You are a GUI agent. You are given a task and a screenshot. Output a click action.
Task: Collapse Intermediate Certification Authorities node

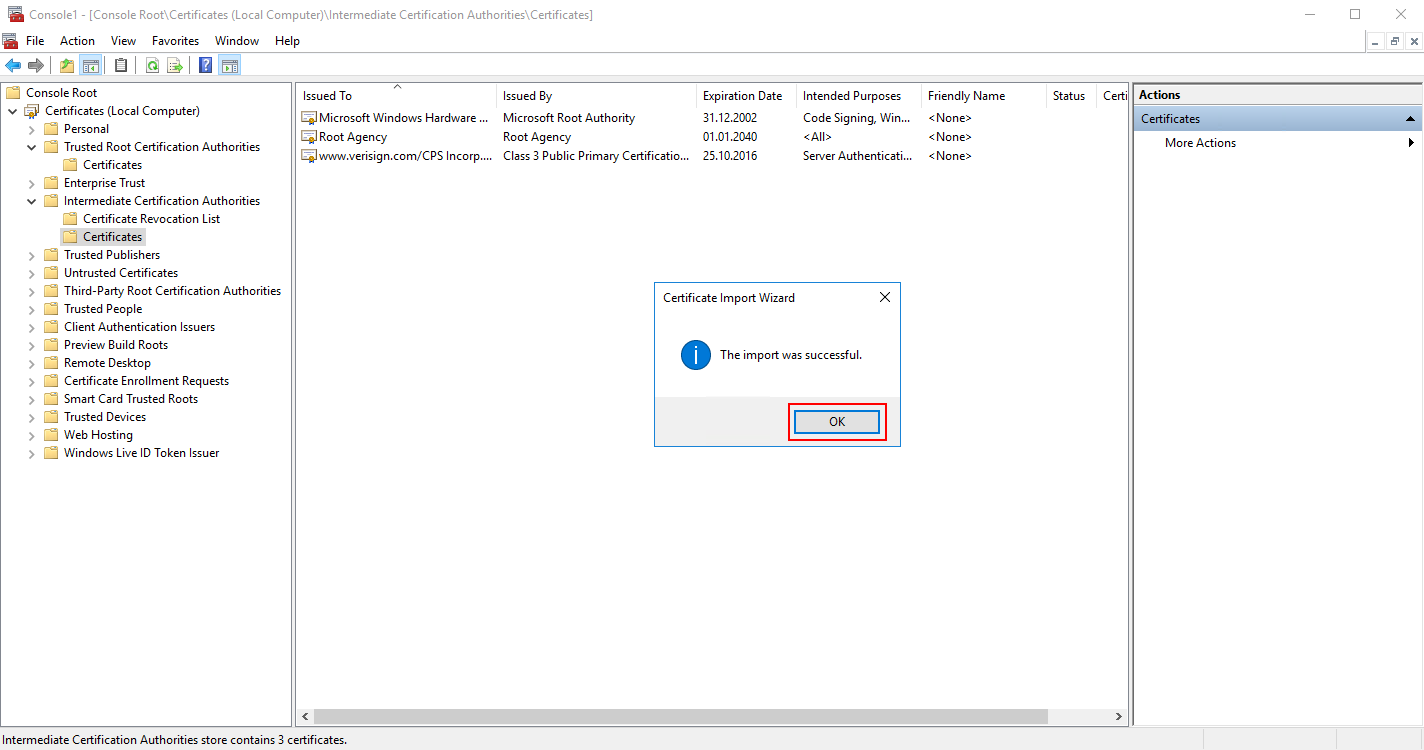pyautogui.click(x=31, y=200)
